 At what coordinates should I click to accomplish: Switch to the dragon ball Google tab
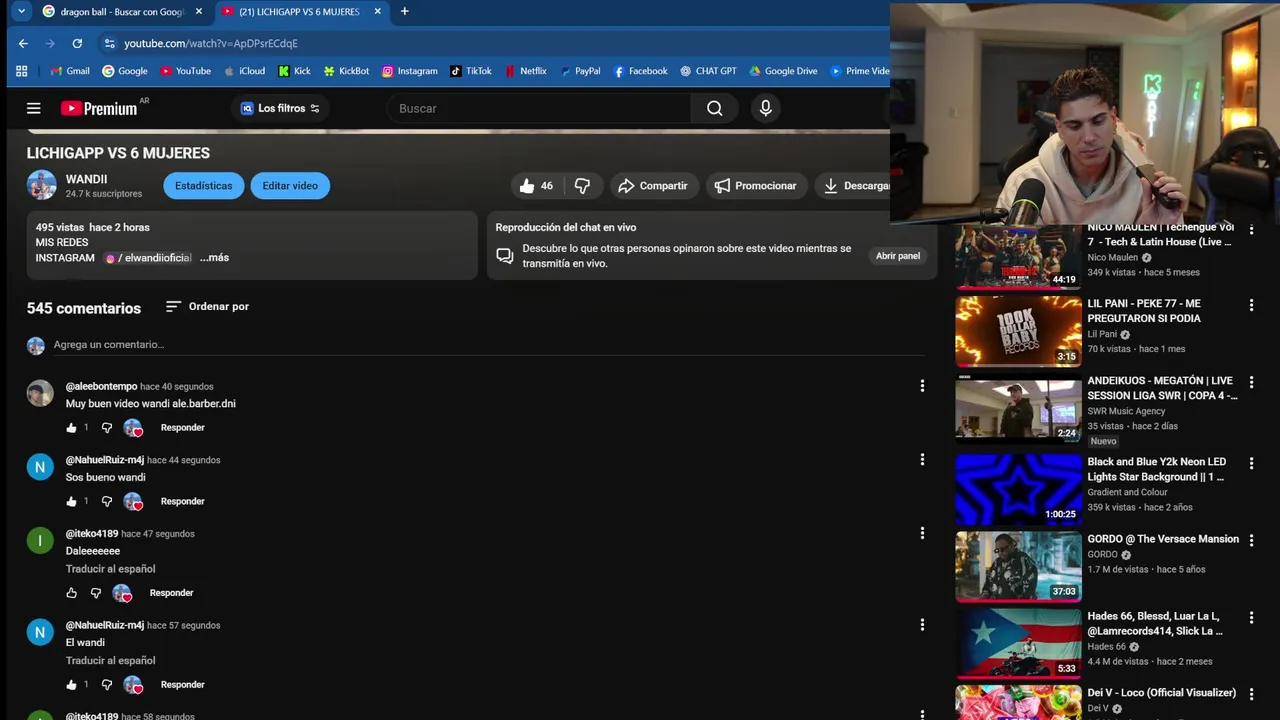tap(116, 12)
